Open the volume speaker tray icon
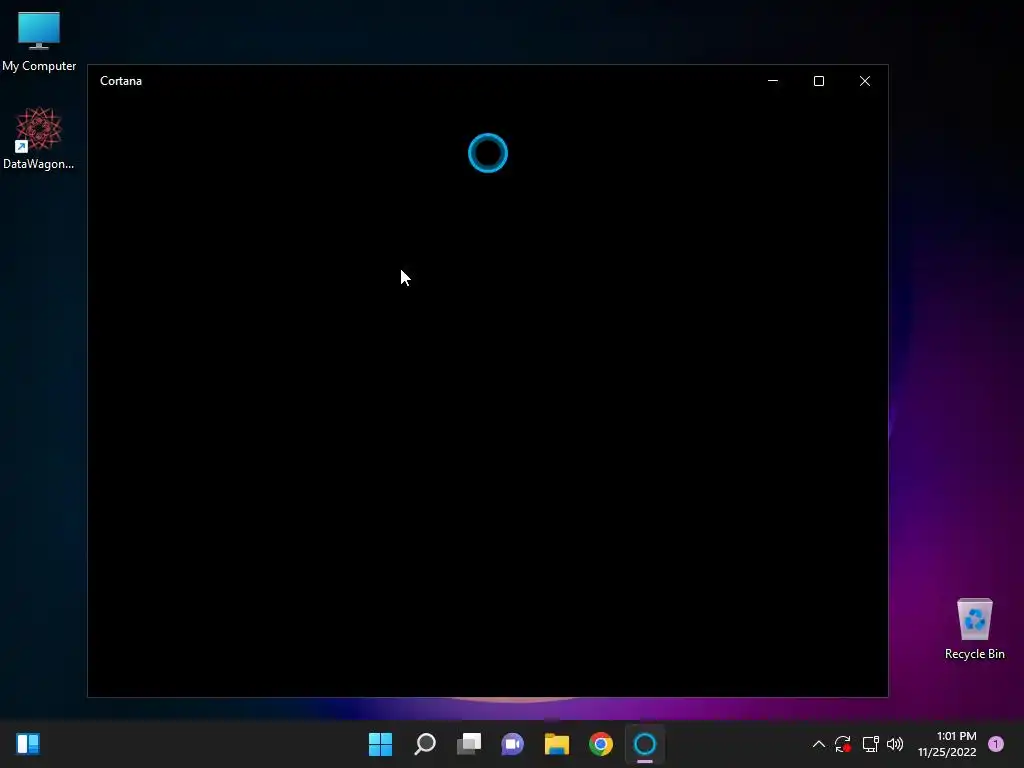The width and height of the screenshot is (1024, 768). pos(895,744)
